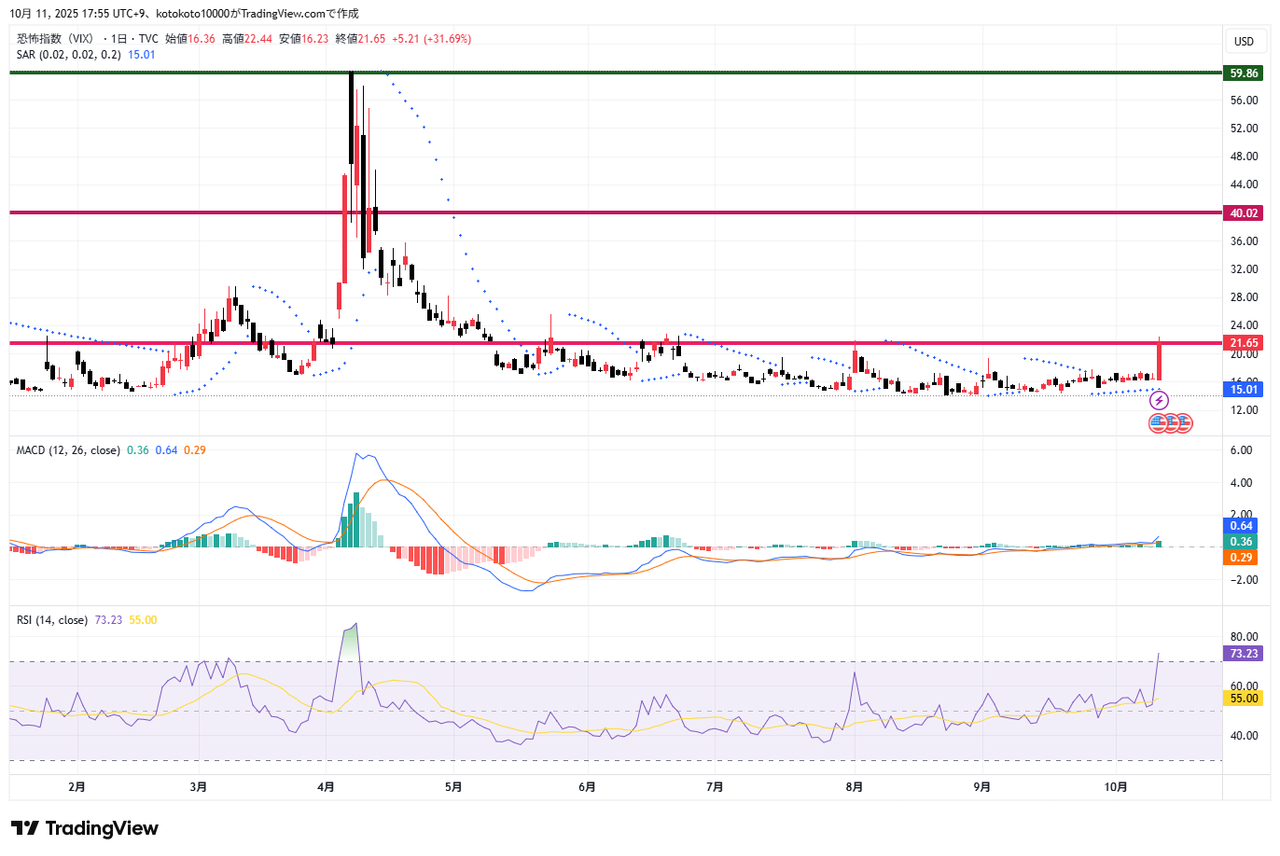Select the SAR (0.02, 0.02, 0.2) indicator legend

[68, 54]
